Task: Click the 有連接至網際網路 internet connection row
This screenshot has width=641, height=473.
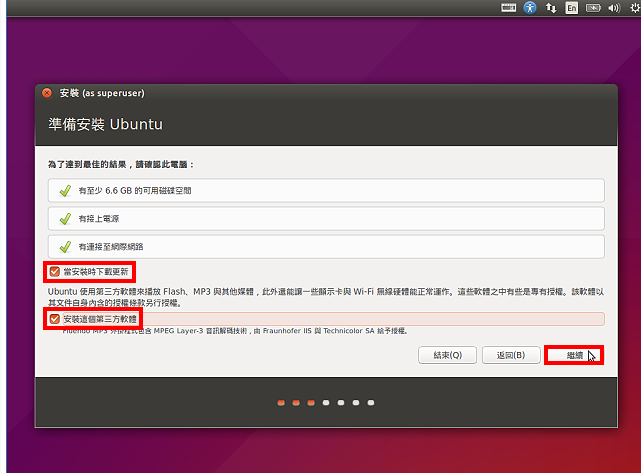Action: [x=326, y=247]
